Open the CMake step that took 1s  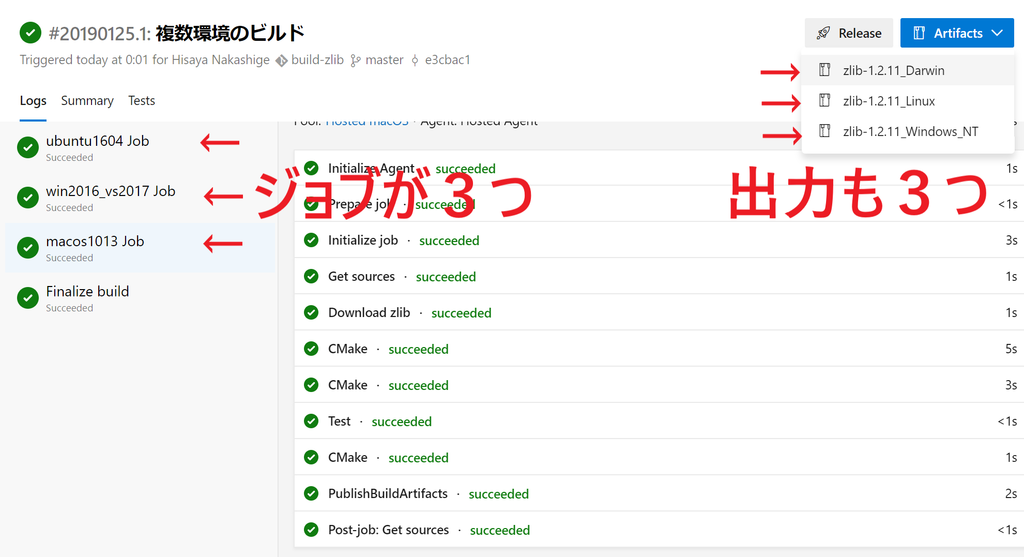coord(659,457)
